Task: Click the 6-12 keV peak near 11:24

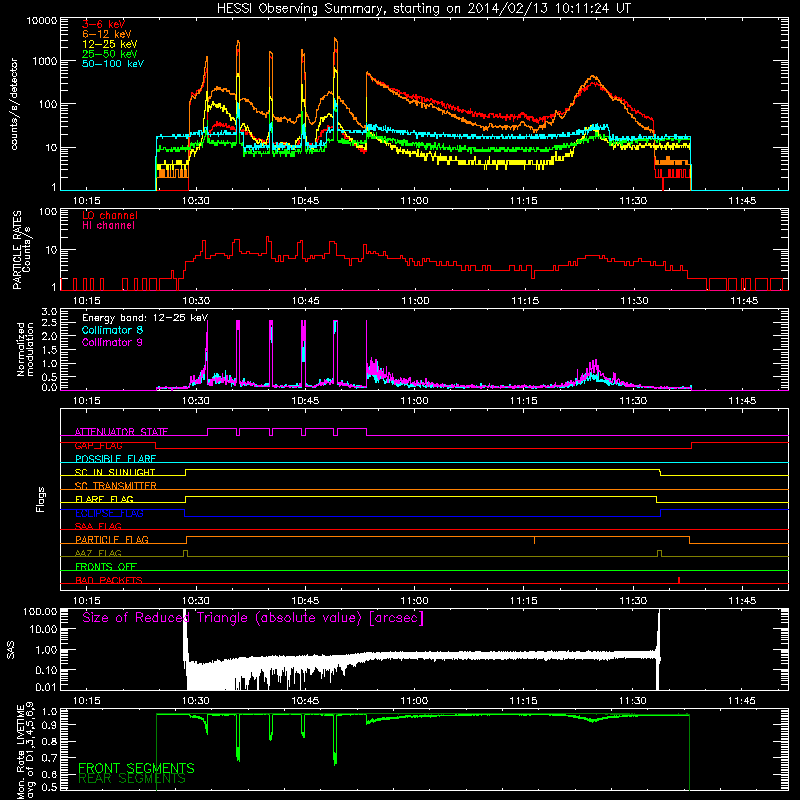Action: tap(592, 77)
